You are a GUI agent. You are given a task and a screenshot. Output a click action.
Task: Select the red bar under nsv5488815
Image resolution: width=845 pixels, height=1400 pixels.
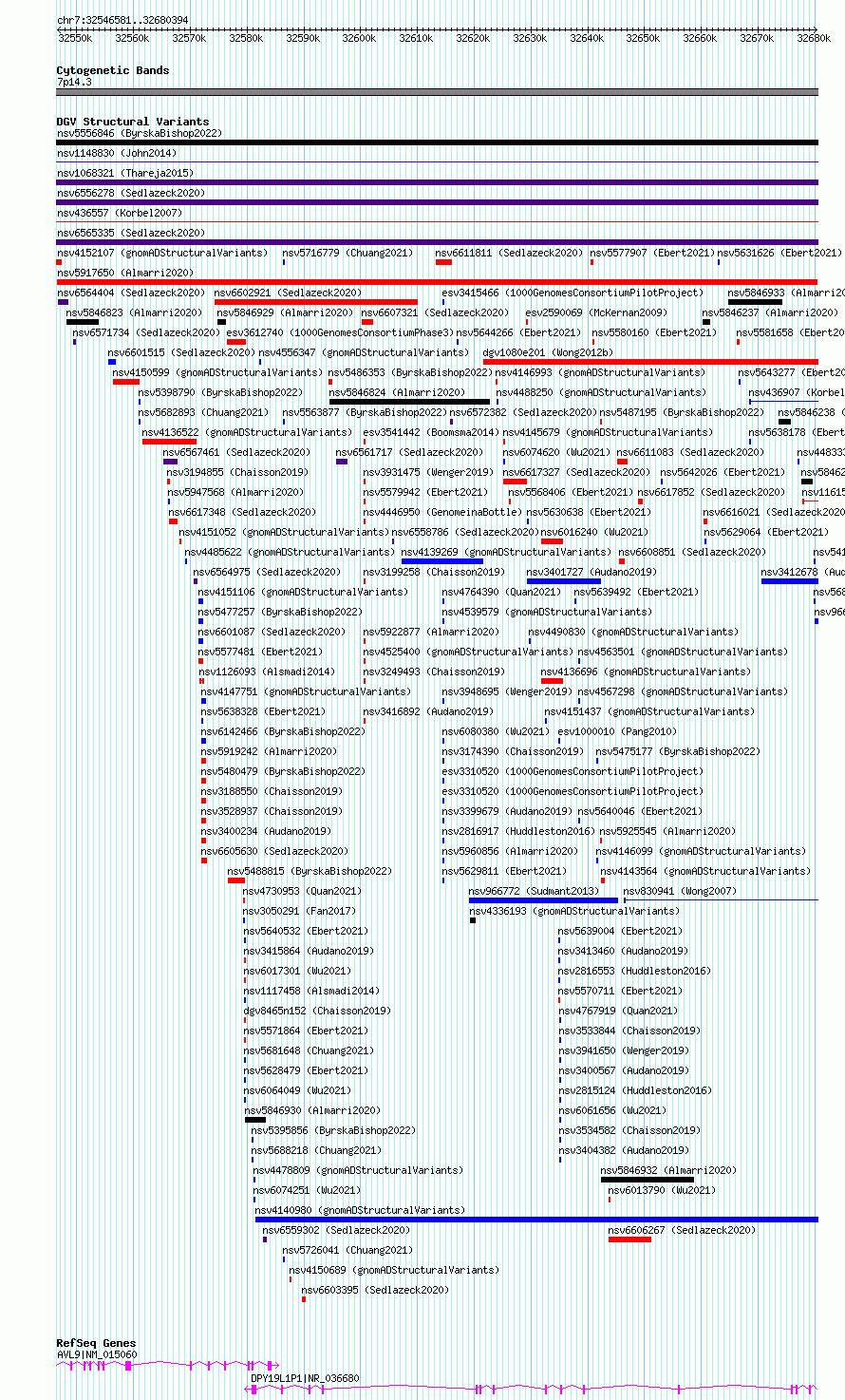coord(236,880)
